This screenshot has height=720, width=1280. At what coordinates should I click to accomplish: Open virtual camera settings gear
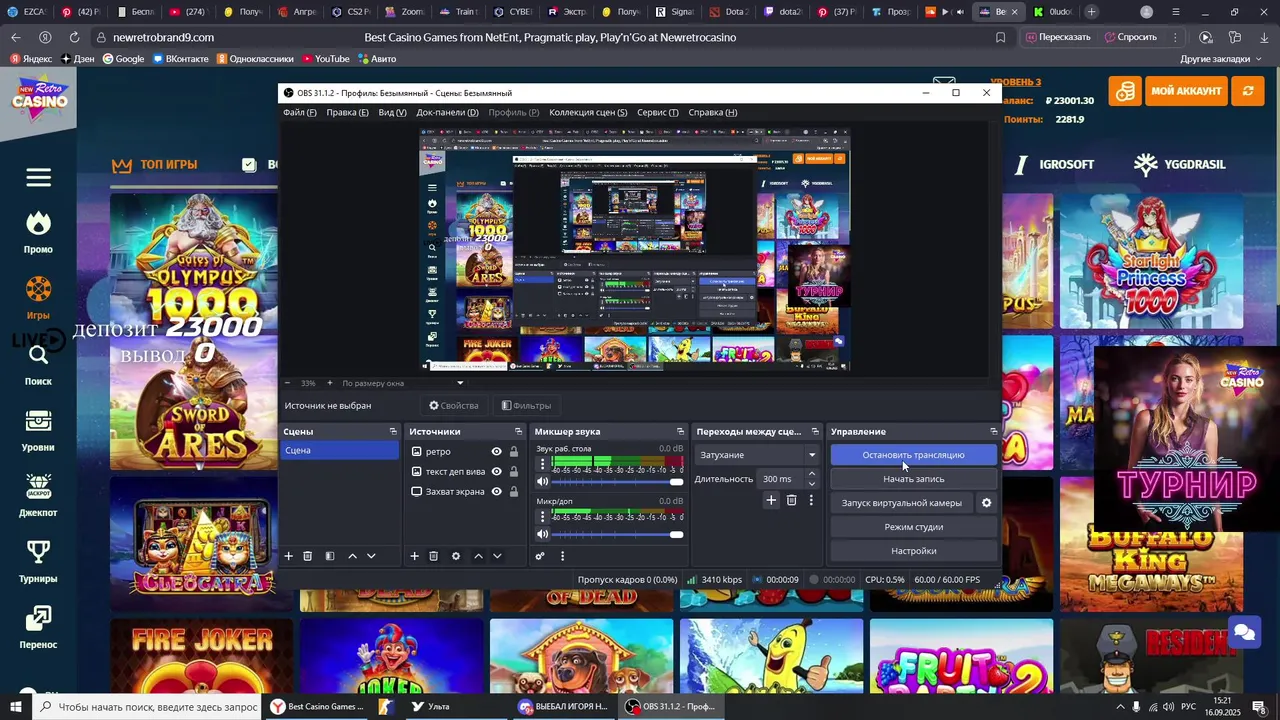click(986, 503)
